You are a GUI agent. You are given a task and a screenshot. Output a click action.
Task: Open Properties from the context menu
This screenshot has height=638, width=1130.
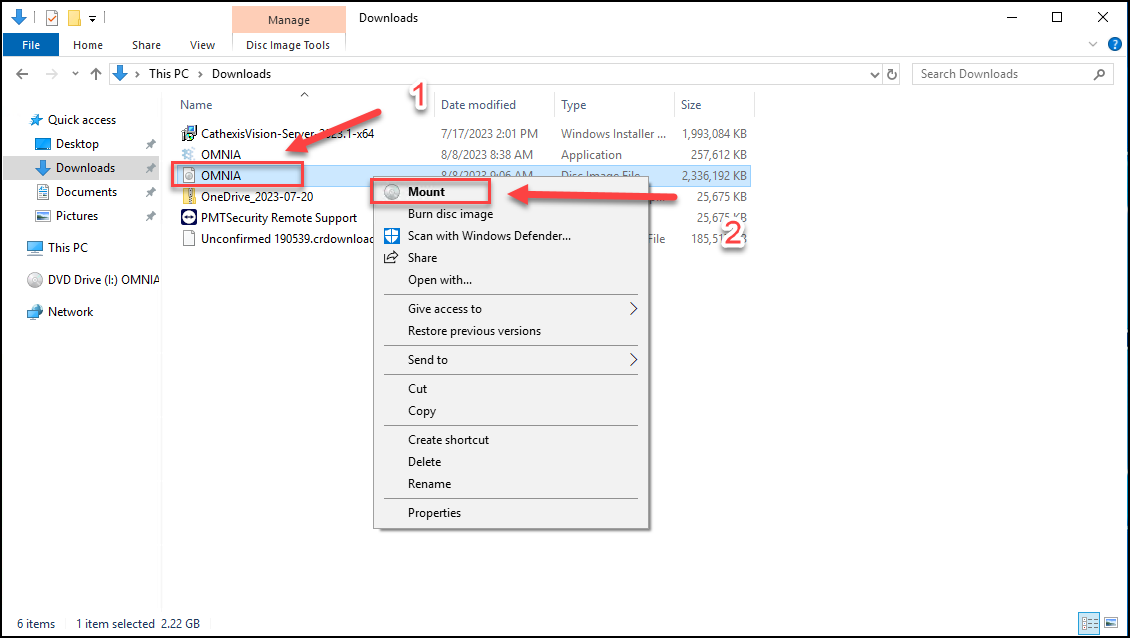coord(511,513)
